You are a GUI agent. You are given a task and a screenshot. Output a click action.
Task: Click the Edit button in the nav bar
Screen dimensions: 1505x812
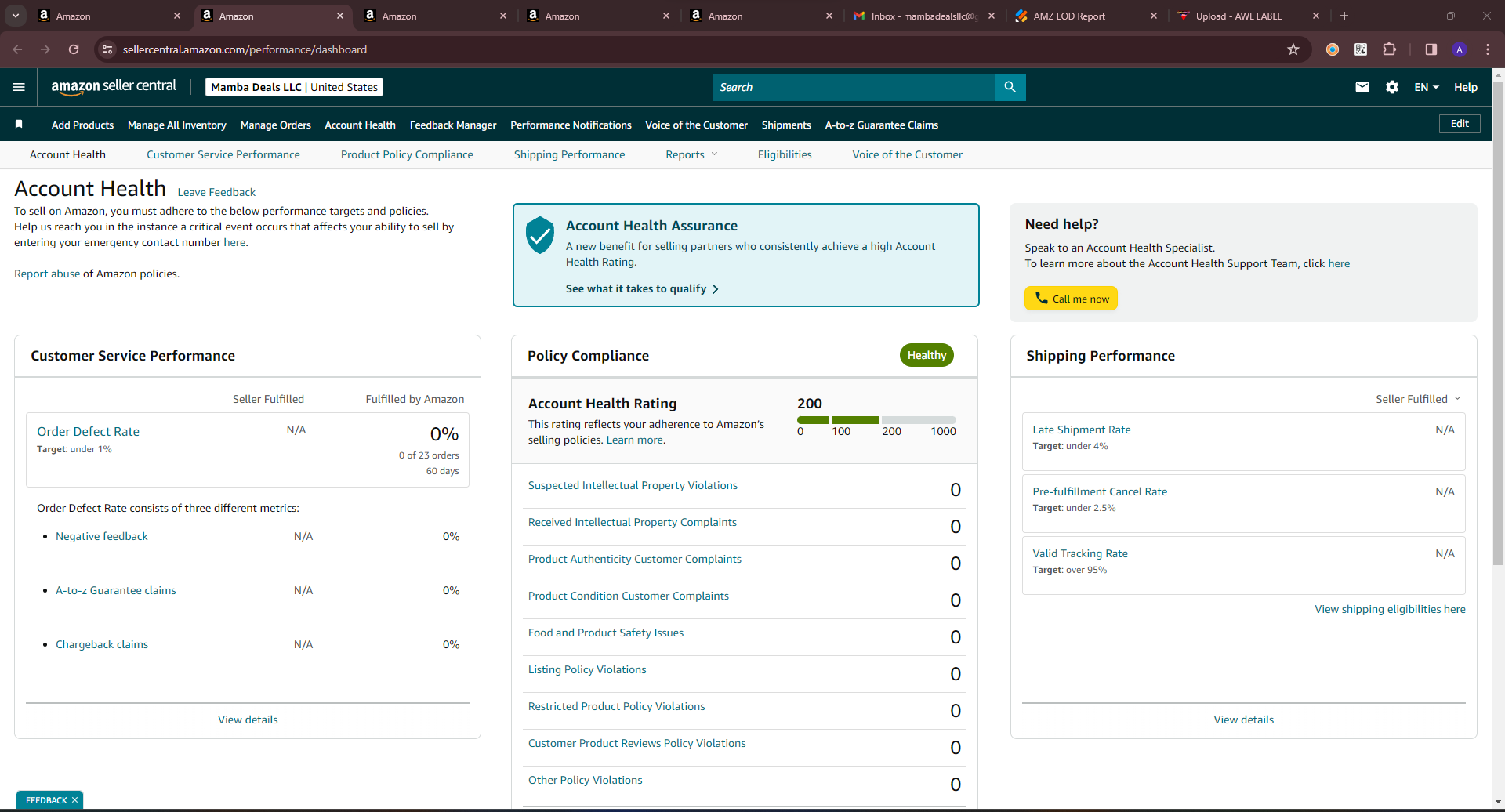pos(1460,124)
